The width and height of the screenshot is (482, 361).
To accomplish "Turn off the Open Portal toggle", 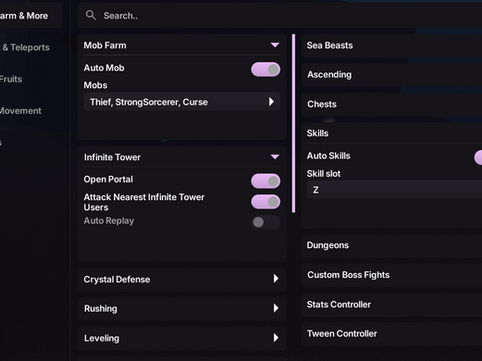I will 265,181.
